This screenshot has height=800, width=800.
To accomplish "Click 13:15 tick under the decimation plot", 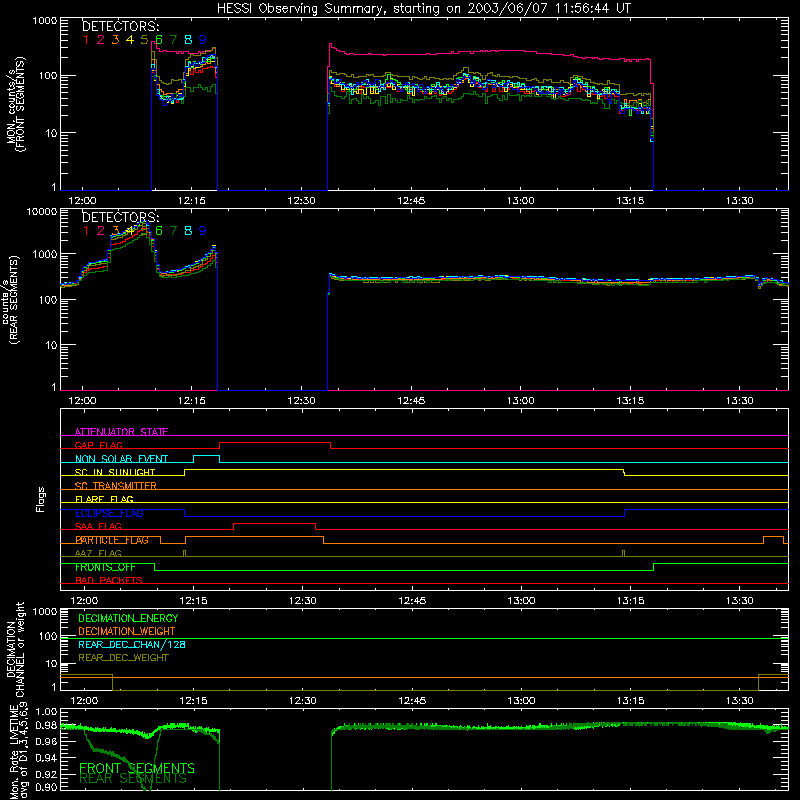I will [631, 701].
